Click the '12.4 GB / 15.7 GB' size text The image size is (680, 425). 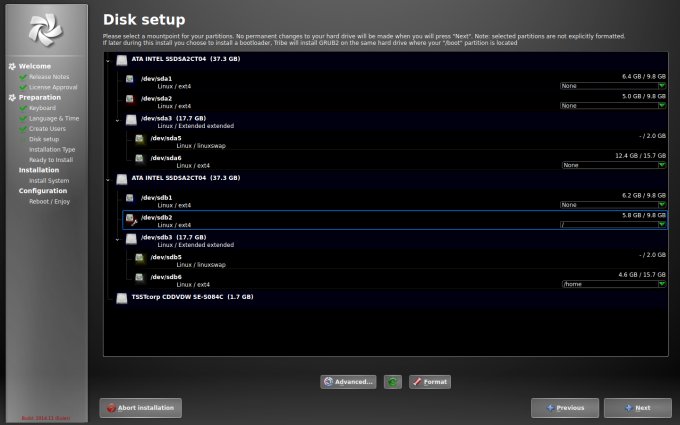click(641, 156)
